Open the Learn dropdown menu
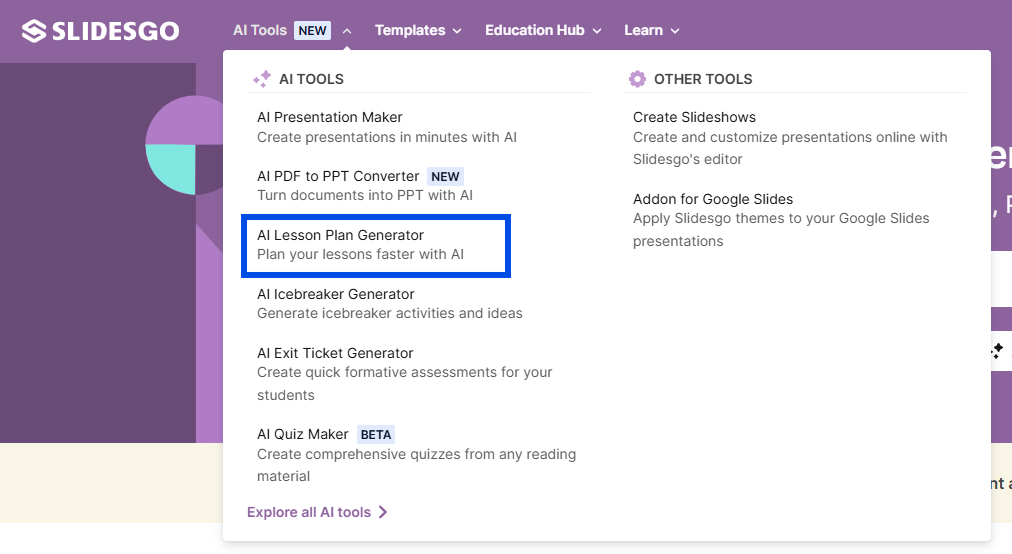Screen dimensions: 1012x554 click(651, 31)
